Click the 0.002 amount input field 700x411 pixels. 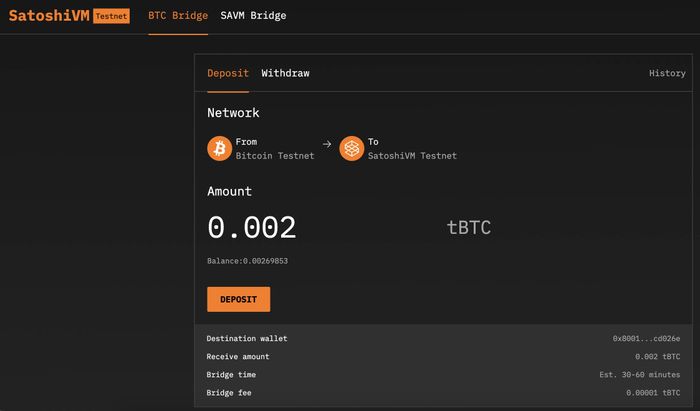[x=252, y=227]
